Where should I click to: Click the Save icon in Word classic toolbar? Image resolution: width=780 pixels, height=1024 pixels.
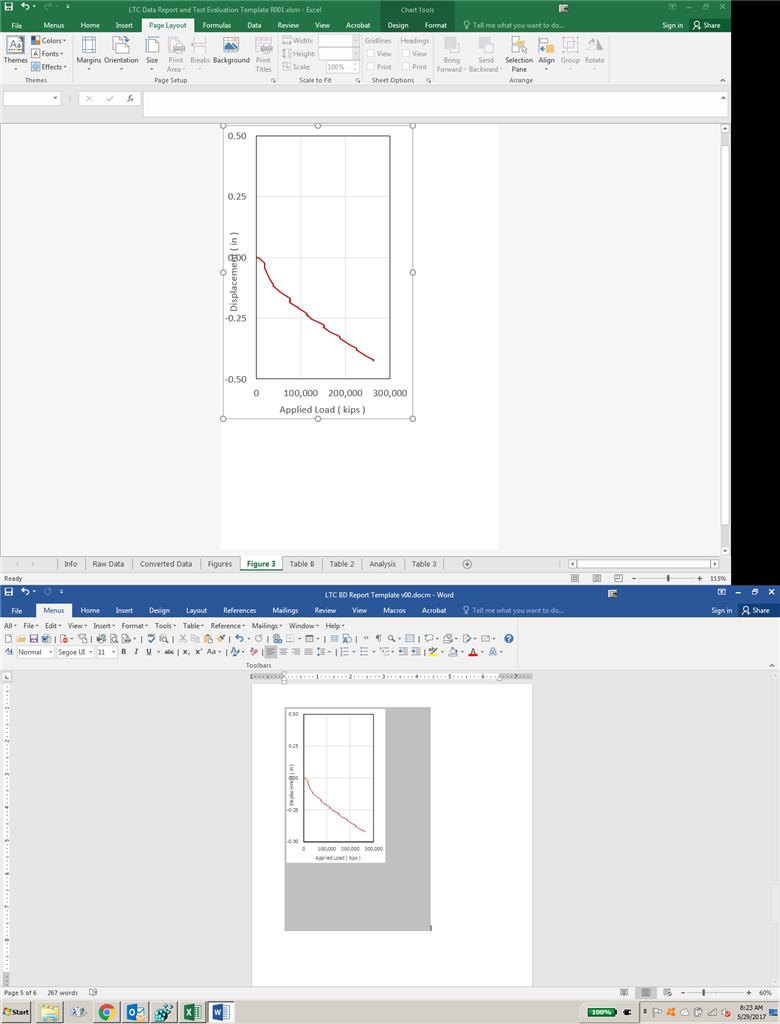33,639
